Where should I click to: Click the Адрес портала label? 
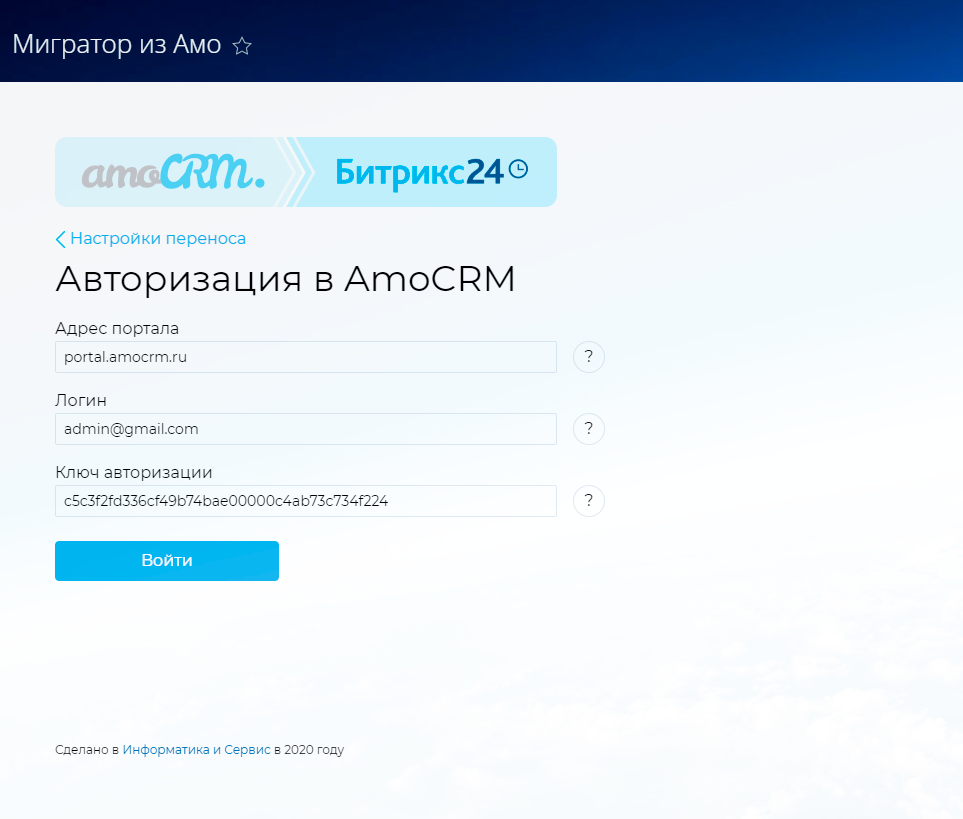click(x=117, y=328)
